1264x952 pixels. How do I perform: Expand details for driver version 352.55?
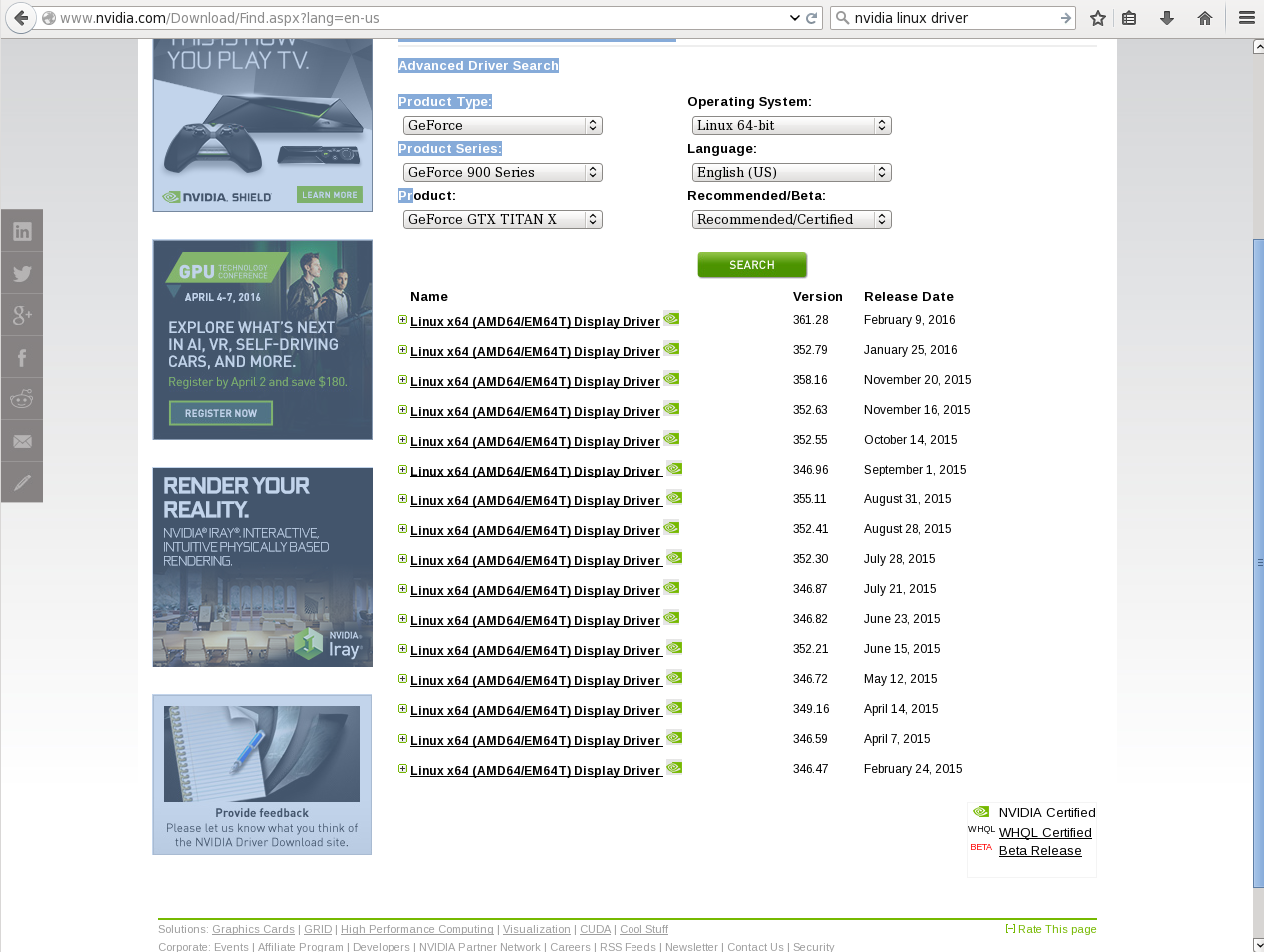(x=402, y=440)
